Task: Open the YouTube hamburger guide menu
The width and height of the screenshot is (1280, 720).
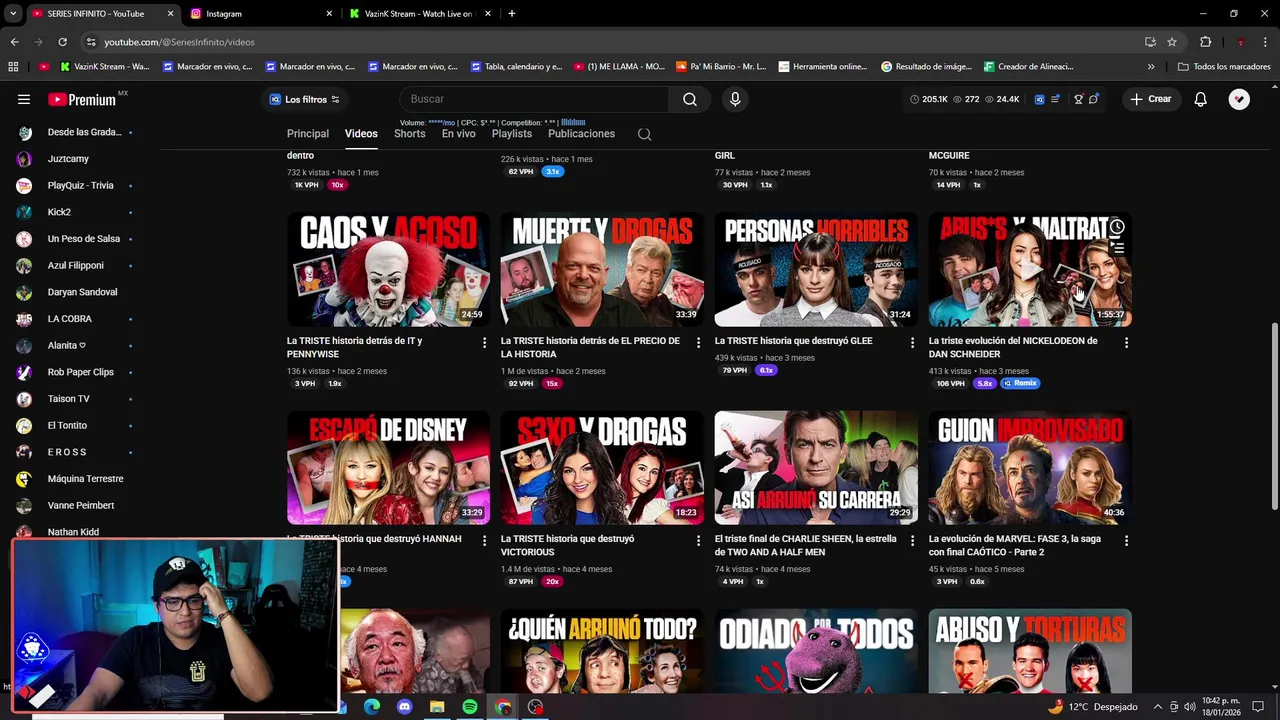Action: (24, 99)
